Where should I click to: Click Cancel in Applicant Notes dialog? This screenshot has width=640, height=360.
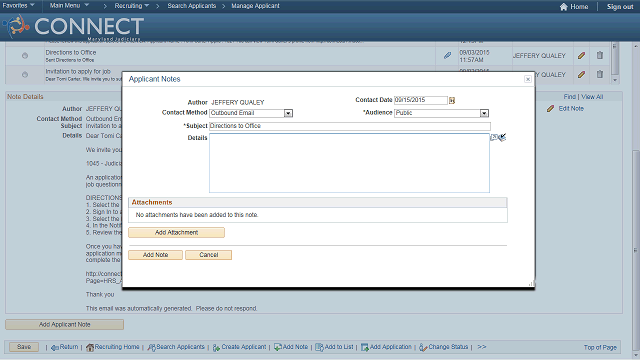(209, 255)
